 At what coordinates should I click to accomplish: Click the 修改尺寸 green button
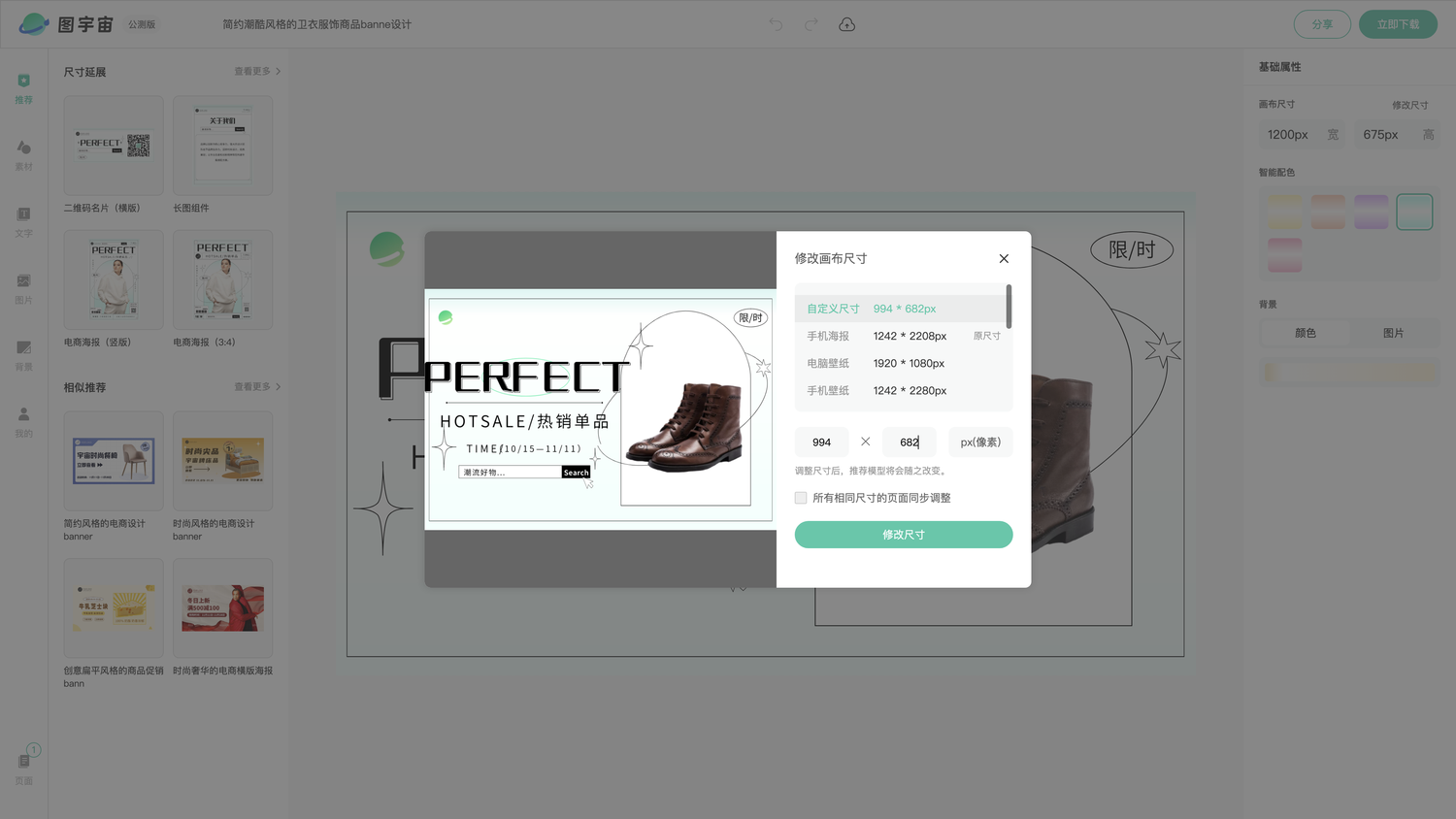click(x=904, y=535)
